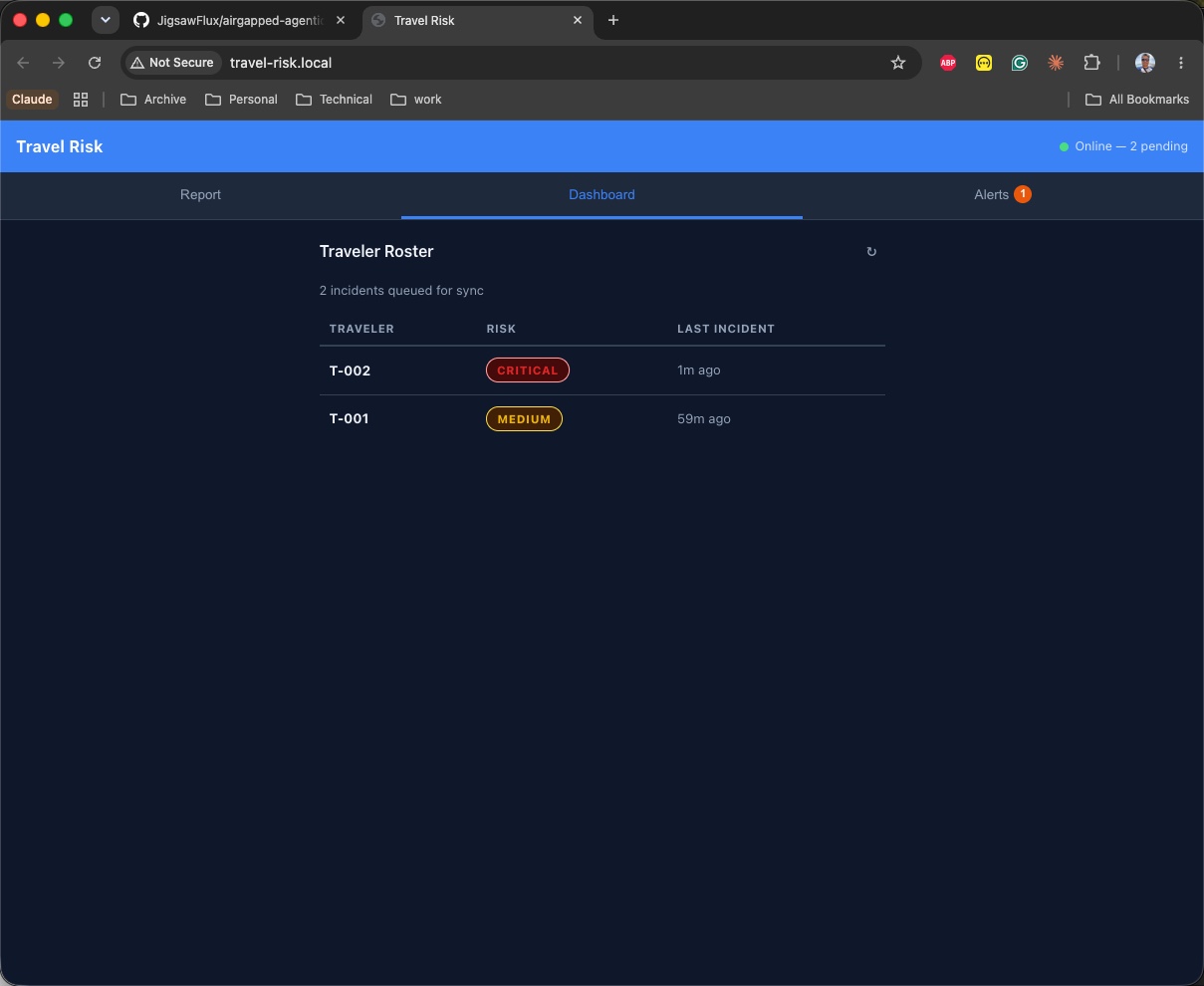Switch to the JigsawFlux GitHub browser tab
Viewport: 1204px width, 986px height.
[241, 20]
